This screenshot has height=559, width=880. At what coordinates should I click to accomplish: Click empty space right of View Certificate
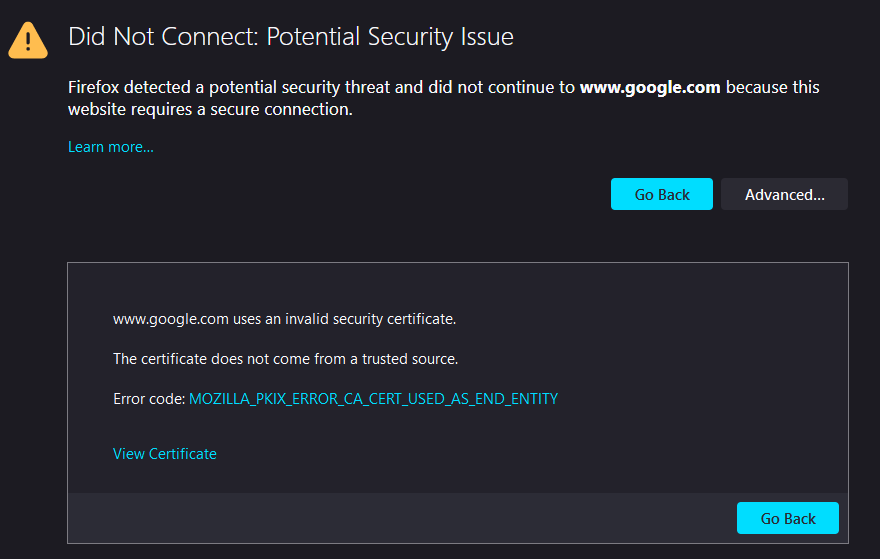500,454
